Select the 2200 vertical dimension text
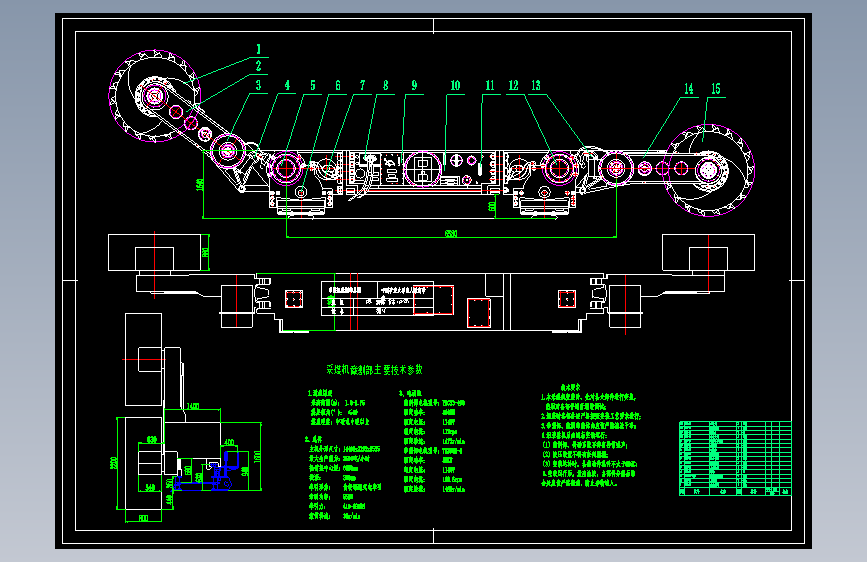 coord(113,462)
